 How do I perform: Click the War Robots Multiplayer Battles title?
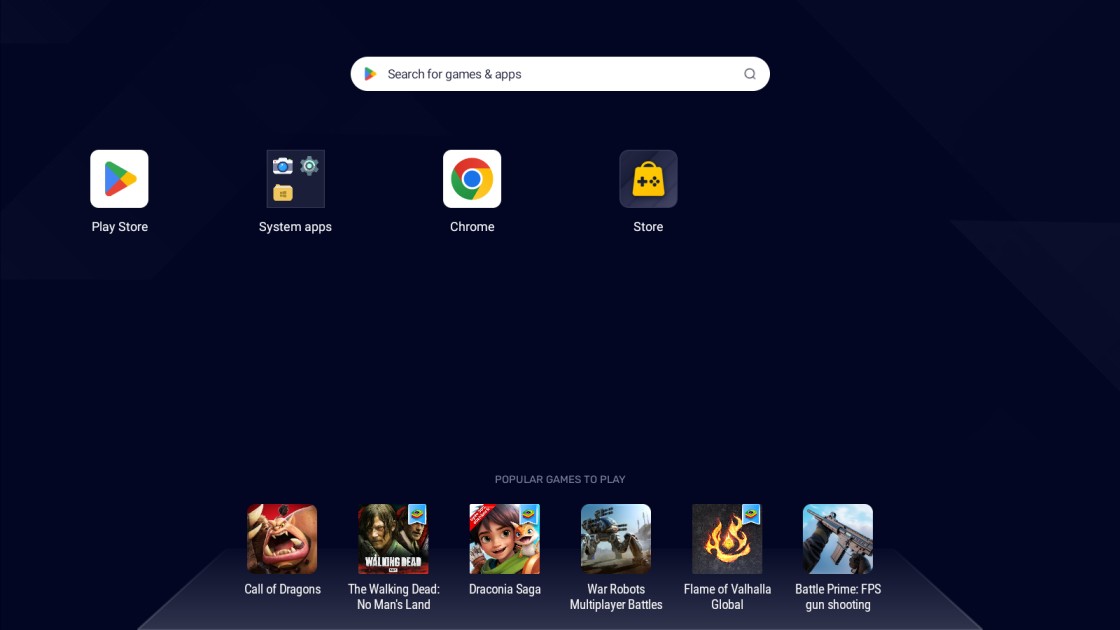(616, 596)
